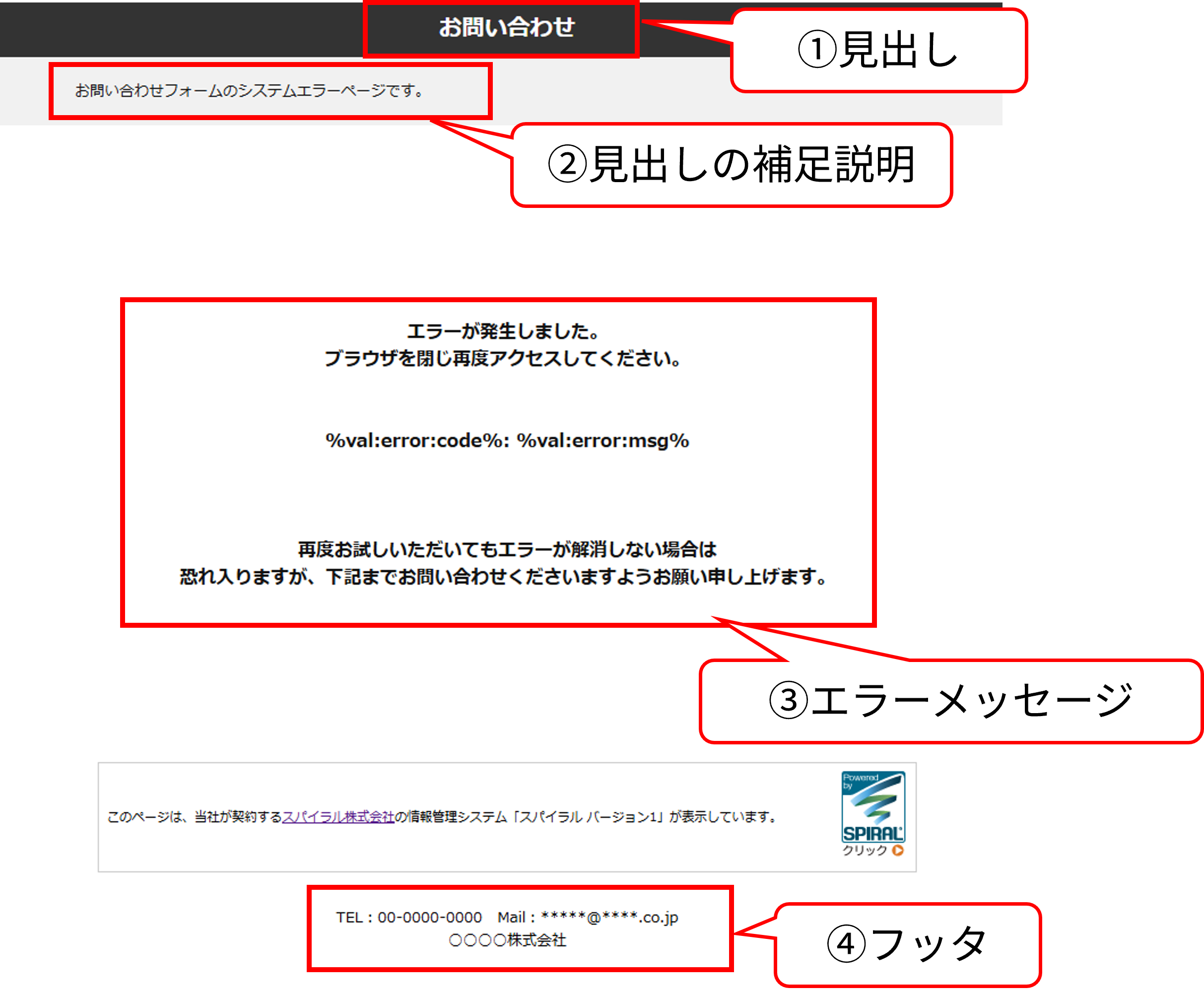Click the ③エラーメッセージ callout label
The image size is (1204, 994).
click(950, 701)
